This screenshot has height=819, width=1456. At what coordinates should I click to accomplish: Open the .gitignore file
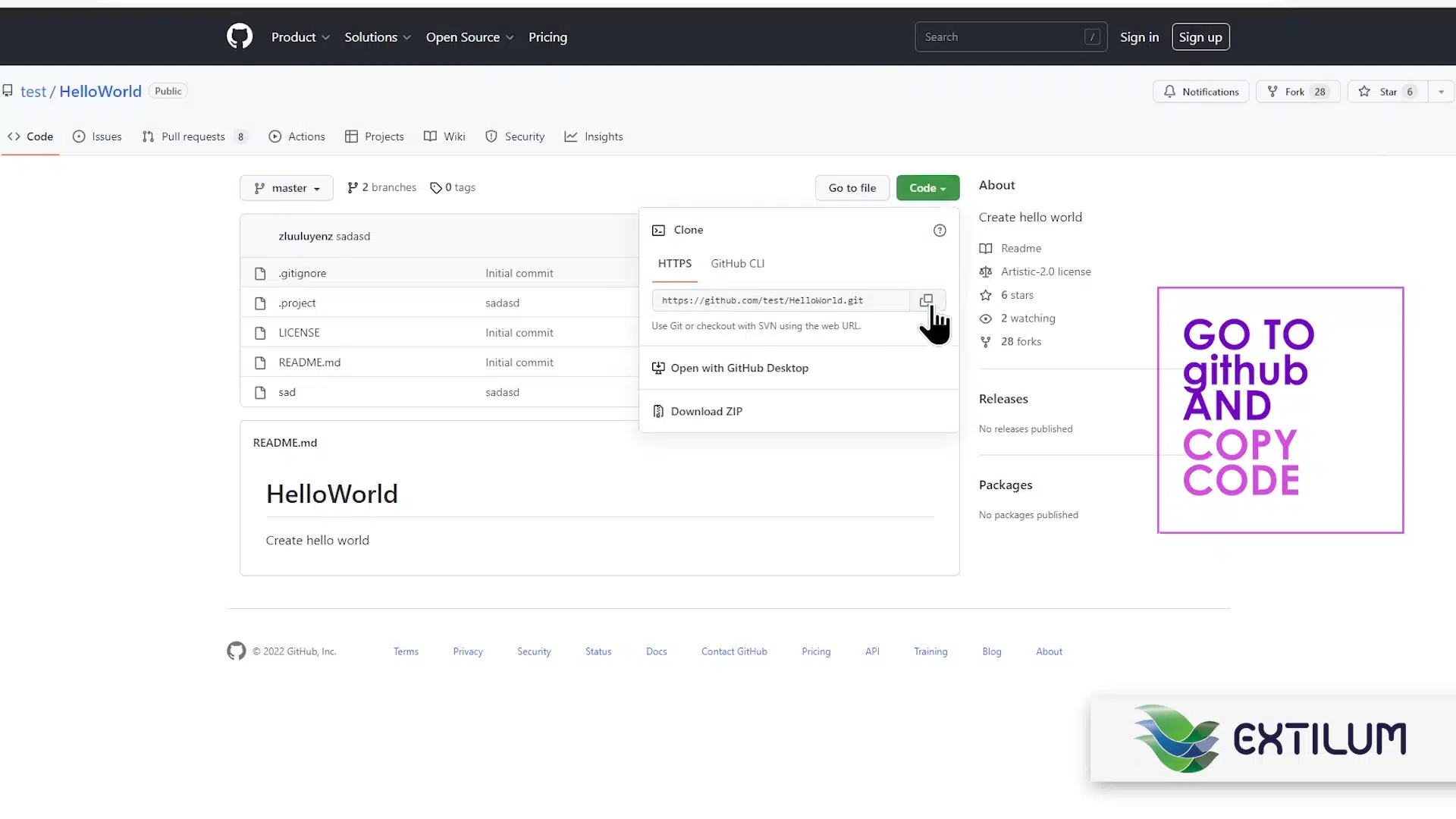click(x=302, y=273)
